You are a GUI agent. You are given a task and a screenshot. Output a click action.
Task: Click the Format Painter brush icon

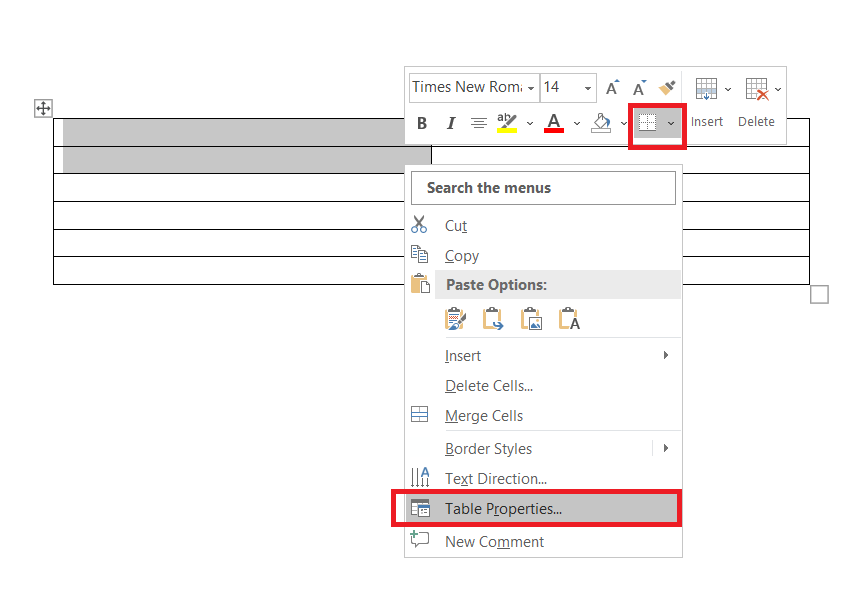click(x=667, y=88)
